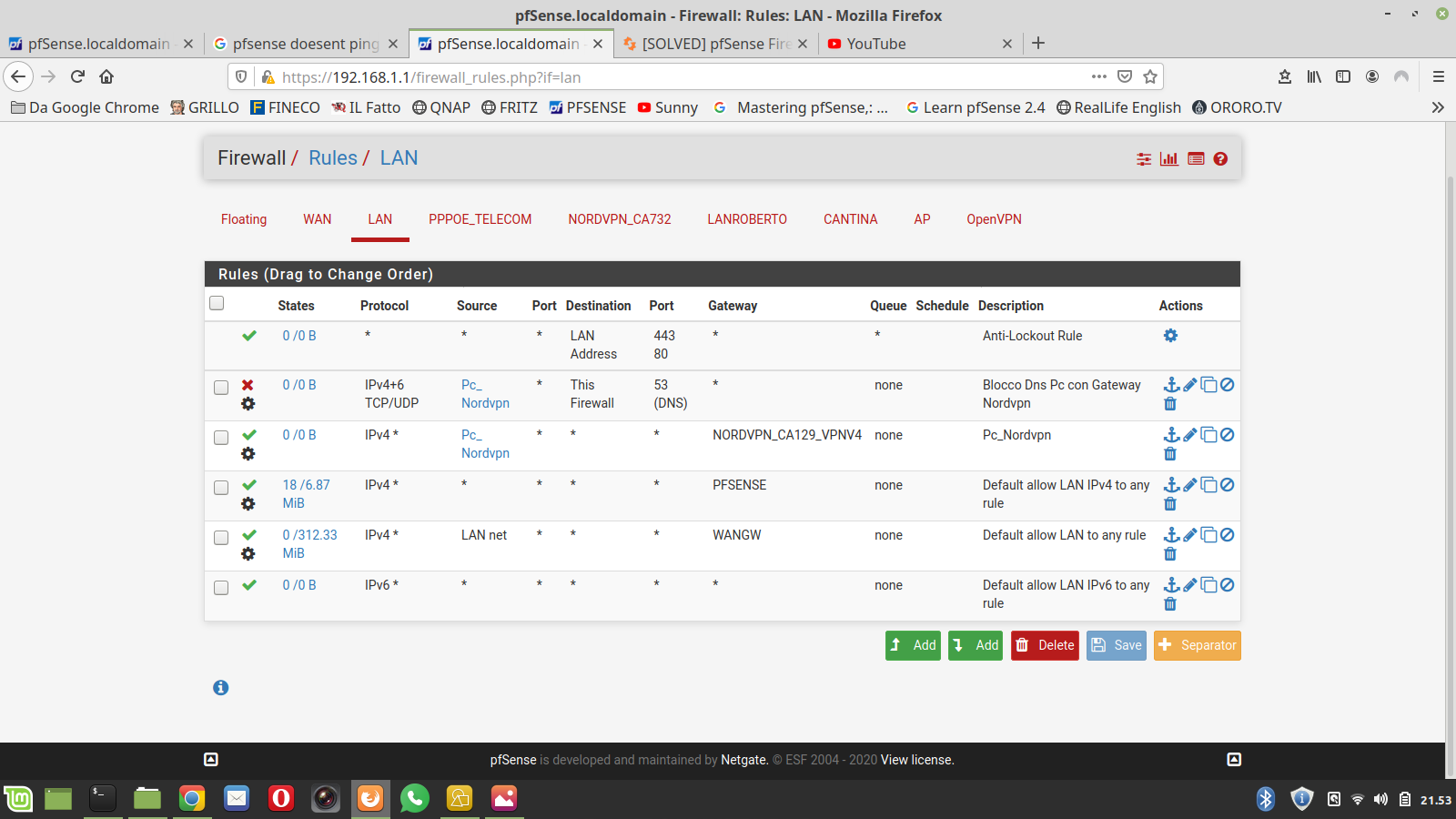Switch to the OpenVPN tab
The image size is (1456, 819).
(995, 219)
